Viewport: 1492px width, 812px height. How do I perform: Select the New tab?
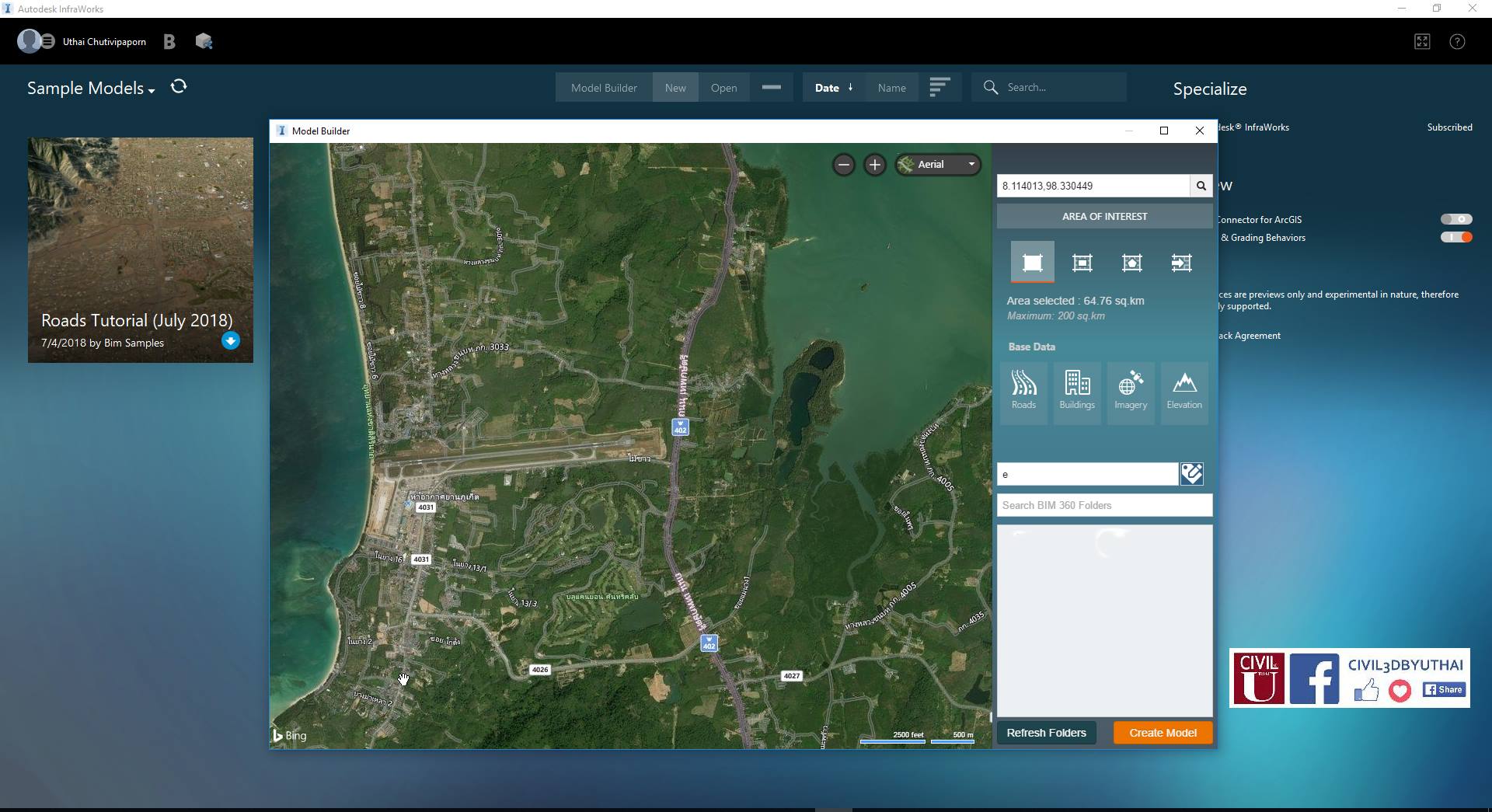(675, 88)
